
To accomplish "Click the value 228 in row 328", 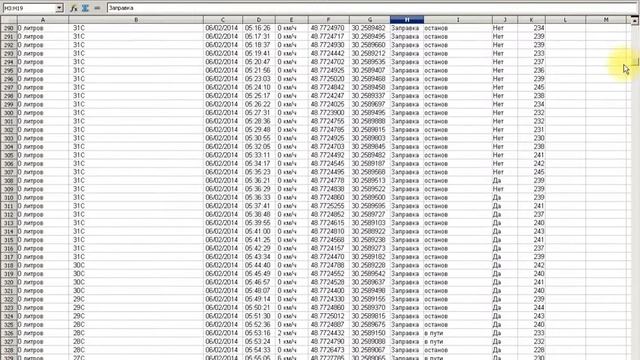I will [x=531, y=350].
